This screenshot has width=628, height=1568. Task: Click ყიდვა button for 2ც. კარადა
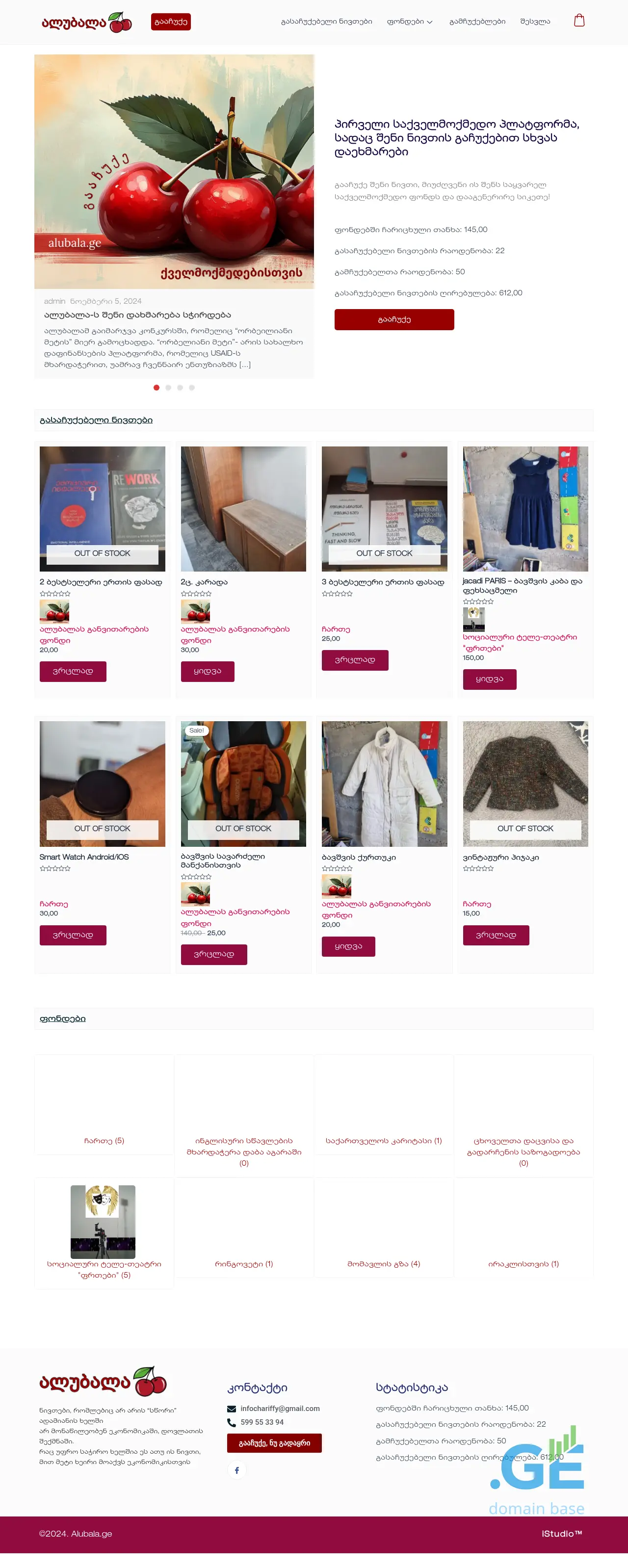coord(208,671)
